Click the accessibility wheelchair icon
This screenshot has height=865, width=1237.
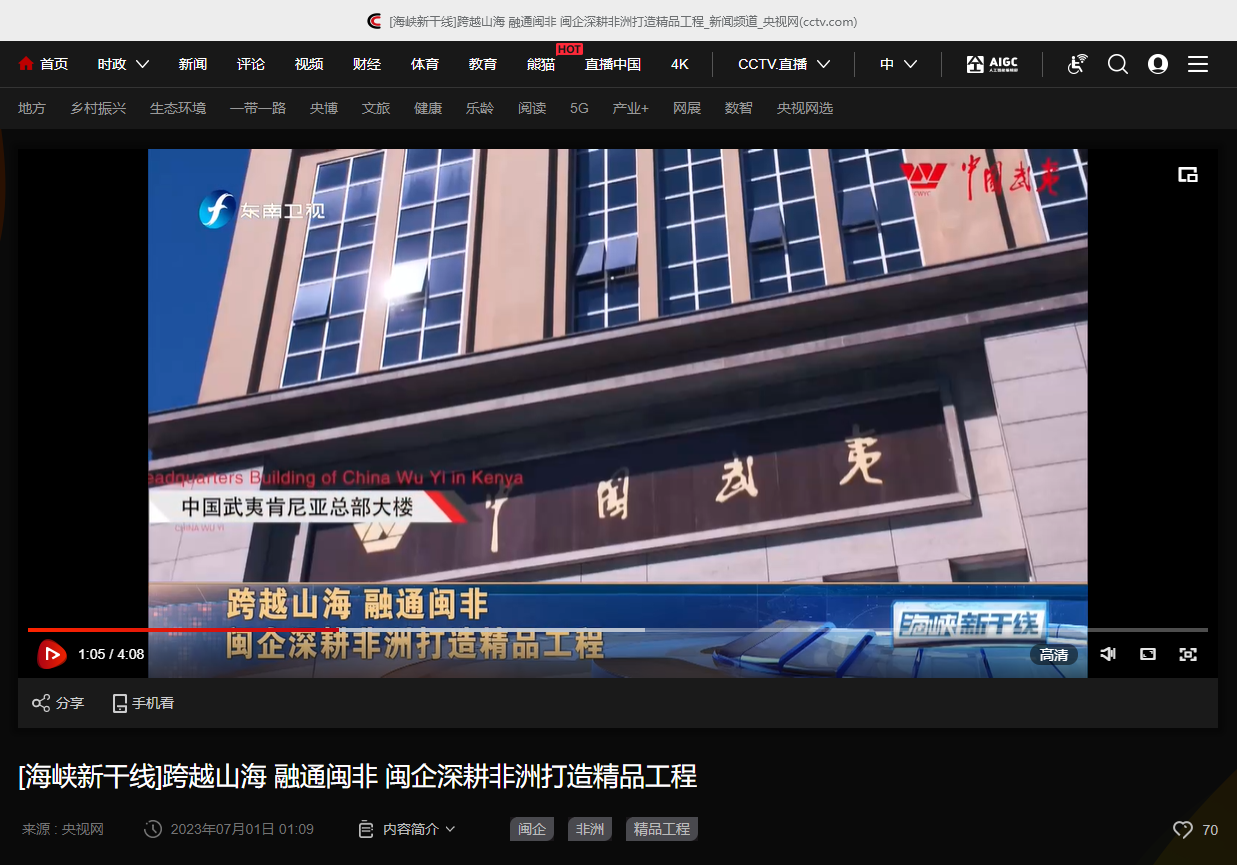tap(1077, 64)
